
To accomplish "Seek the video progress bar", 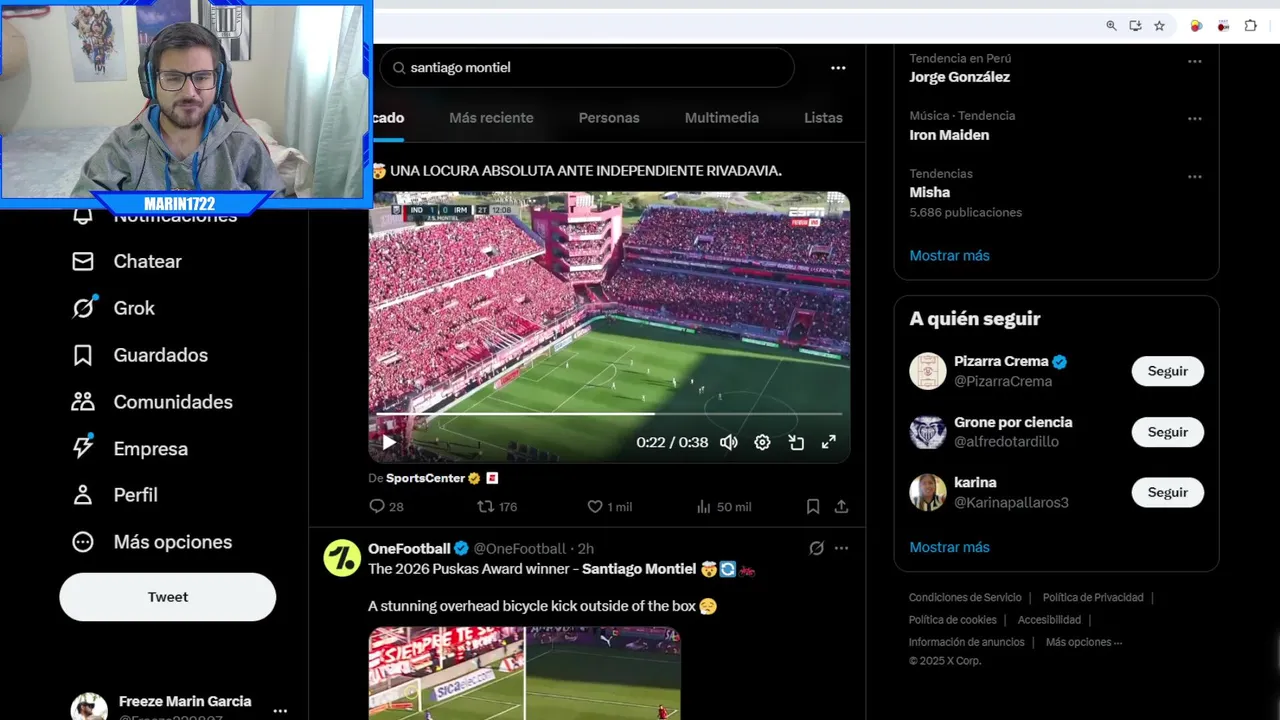I will [x=609, y=413].
